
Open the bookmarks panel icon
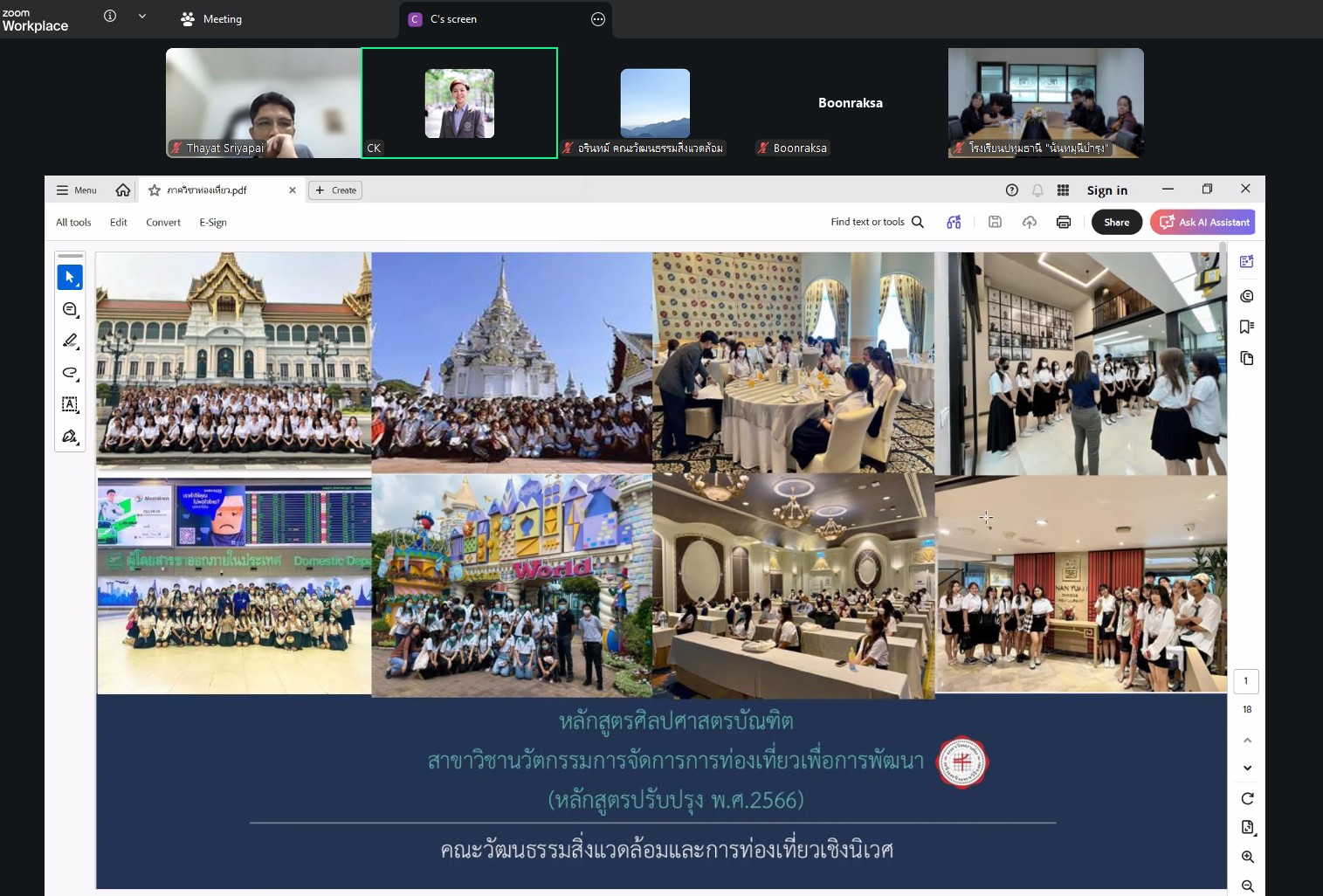point(1247,327)
